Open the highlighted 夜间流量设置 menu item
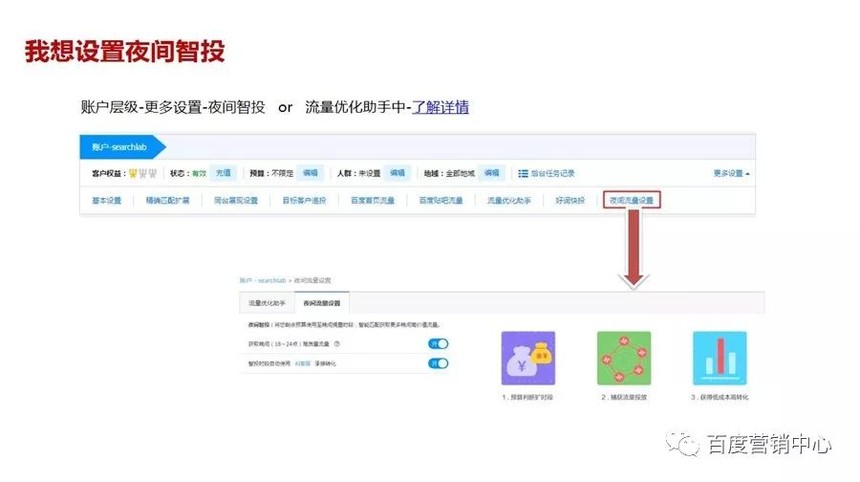This screenshot has height=482, width=860. click(632, 200)
